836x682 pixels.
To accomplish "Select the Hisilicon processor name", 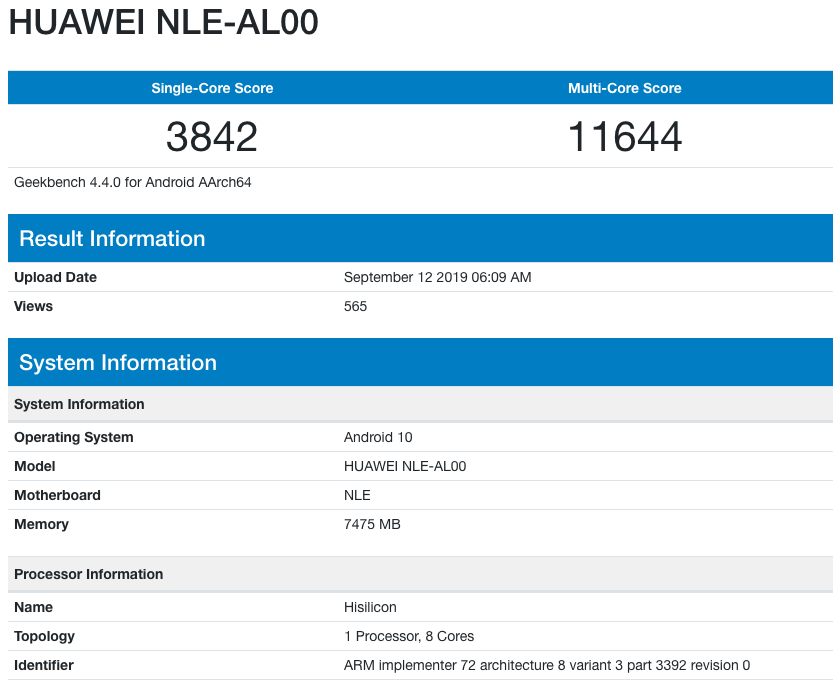I will coord(370,607).
